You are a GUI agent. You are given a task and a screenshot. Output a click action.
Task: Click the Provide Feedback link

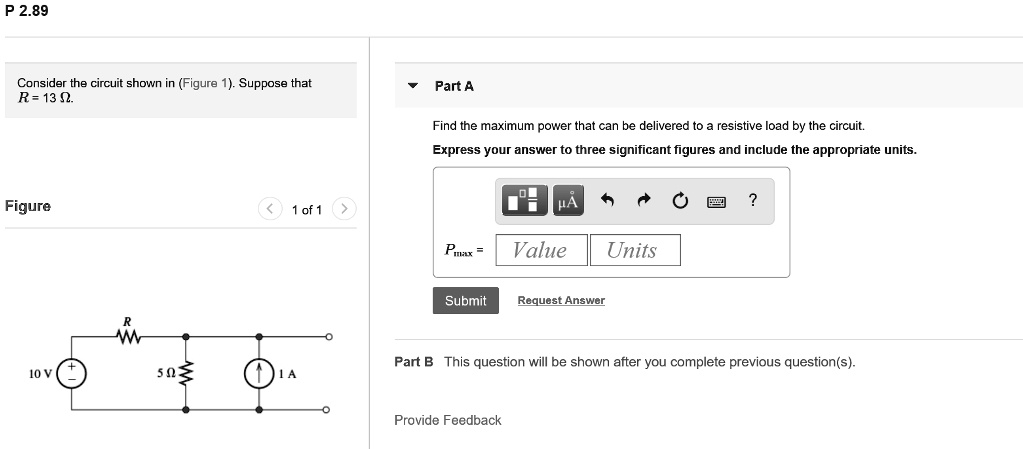click(x=448, y=420)
